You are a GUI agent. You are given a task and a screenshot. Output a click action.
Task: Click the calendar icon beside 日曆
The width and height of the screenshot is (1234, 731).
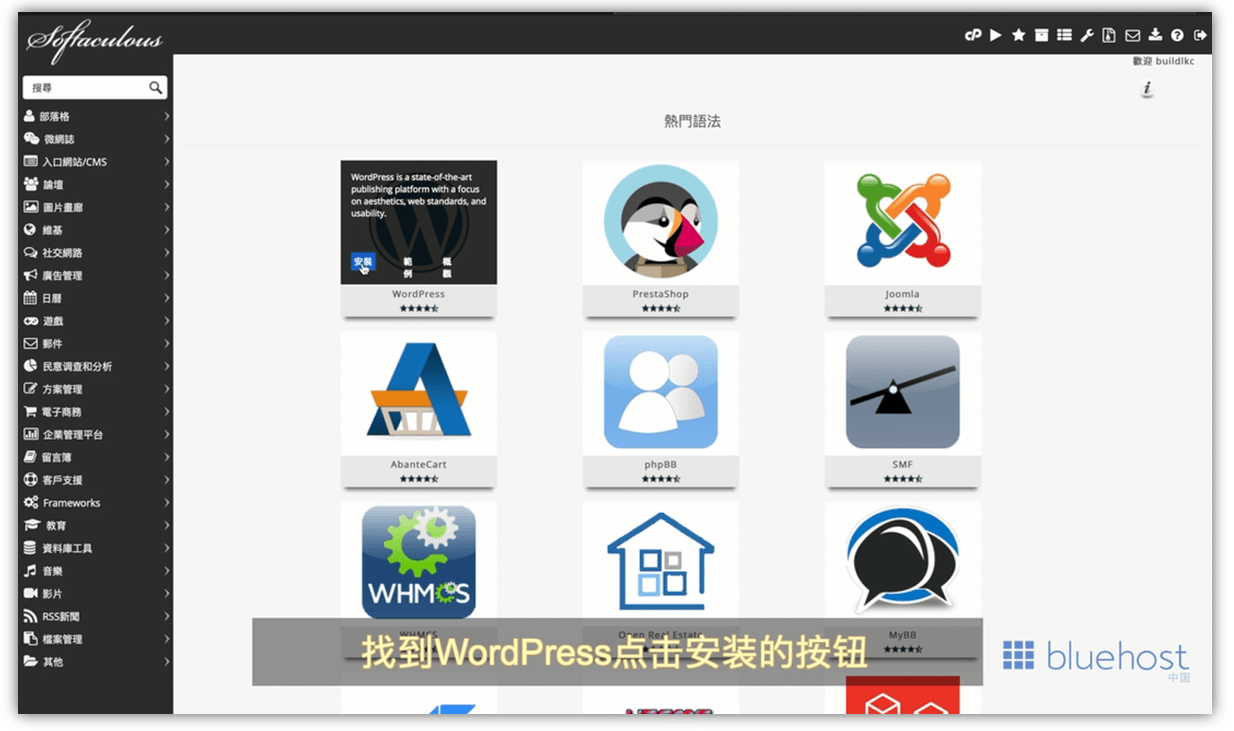coord(31,298)
